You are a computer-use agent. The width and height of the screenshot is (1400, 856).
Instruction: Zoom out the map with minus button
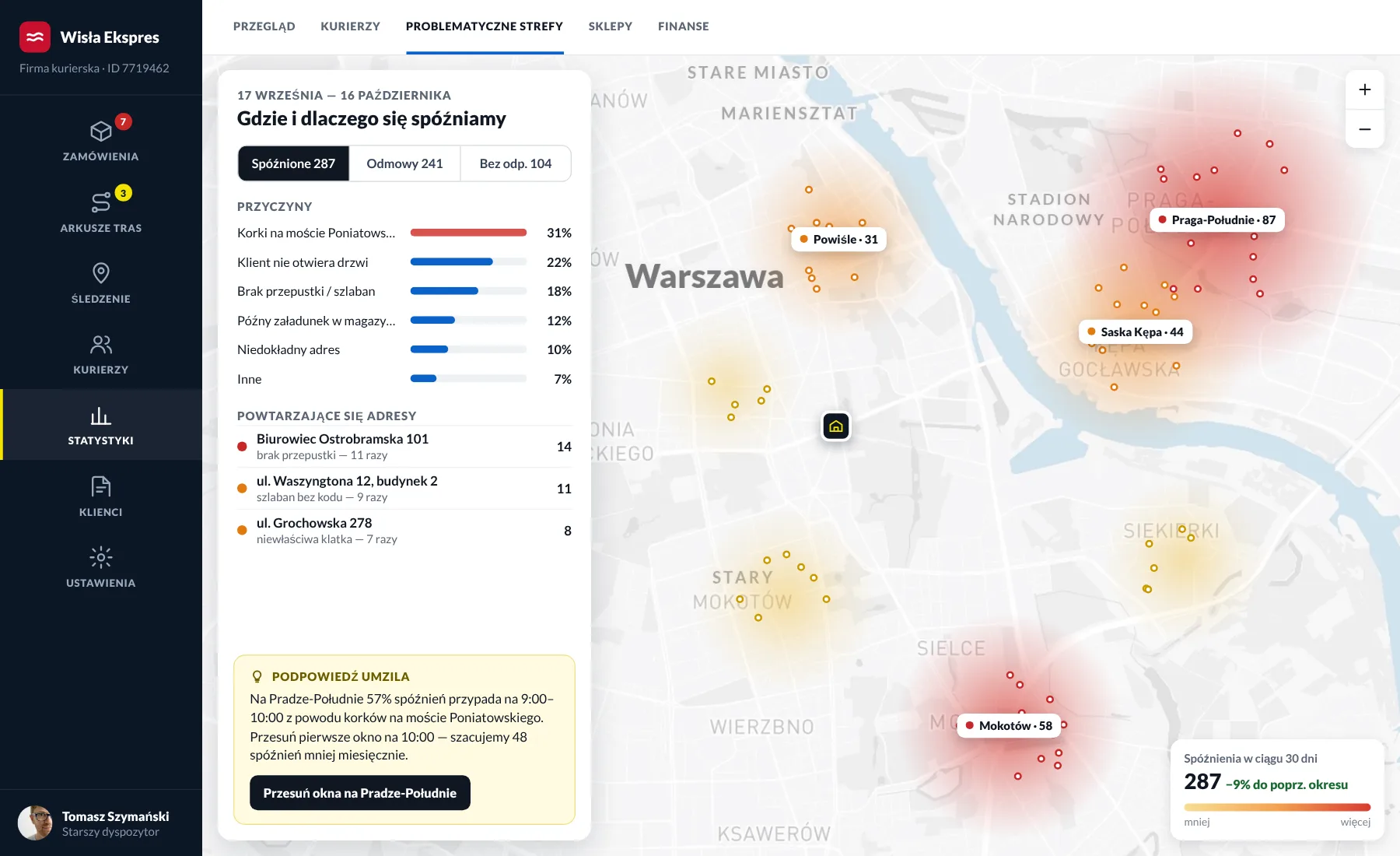coord(1365,129)
